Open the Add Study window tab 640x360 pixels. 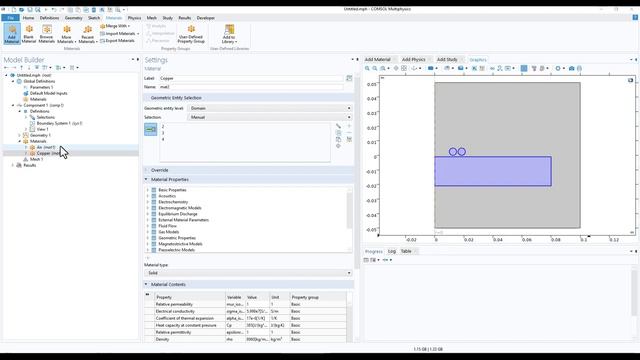[447, 60]
